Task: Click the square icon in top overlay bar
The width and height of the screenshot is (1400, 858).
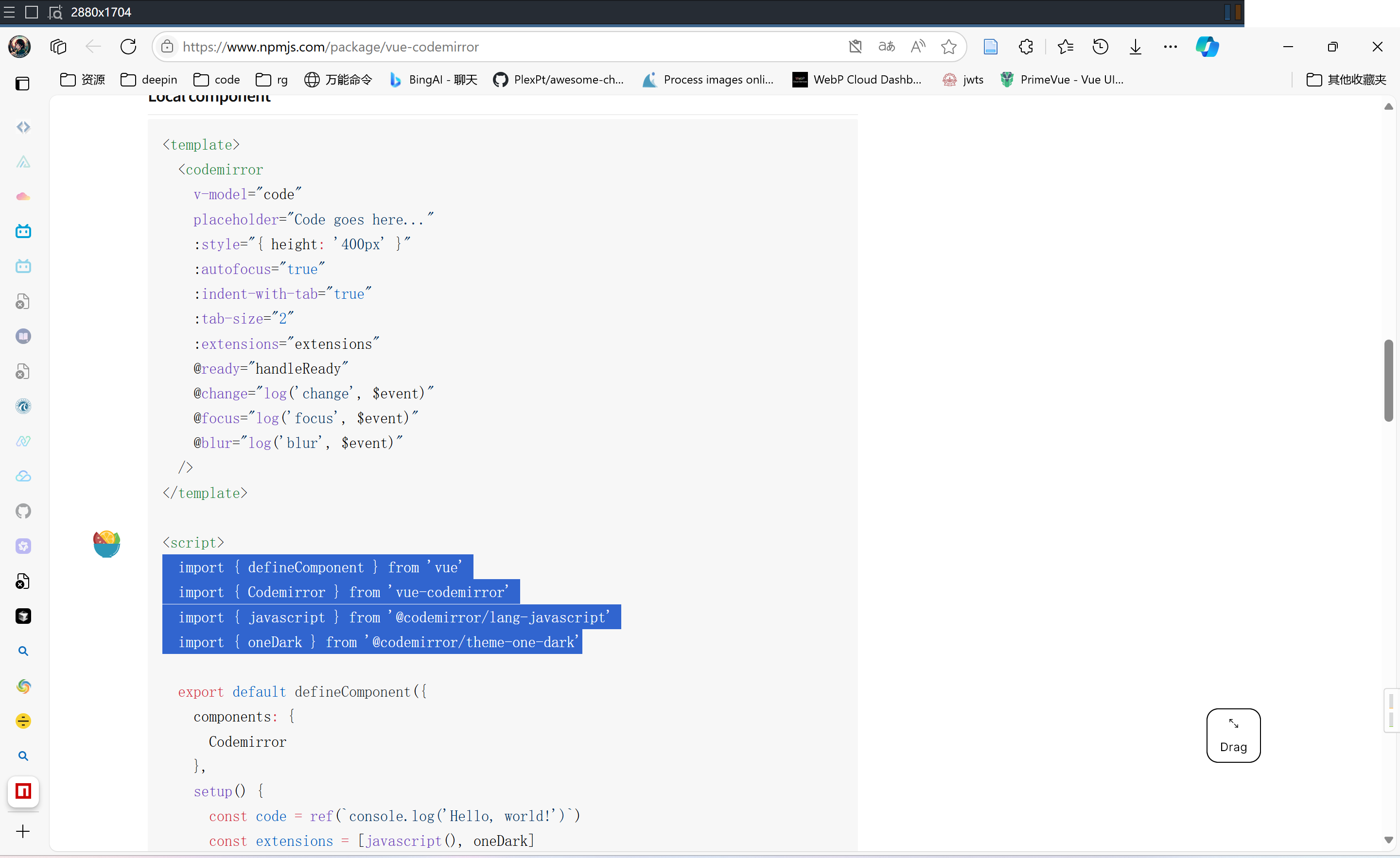Action: [32, 12]
